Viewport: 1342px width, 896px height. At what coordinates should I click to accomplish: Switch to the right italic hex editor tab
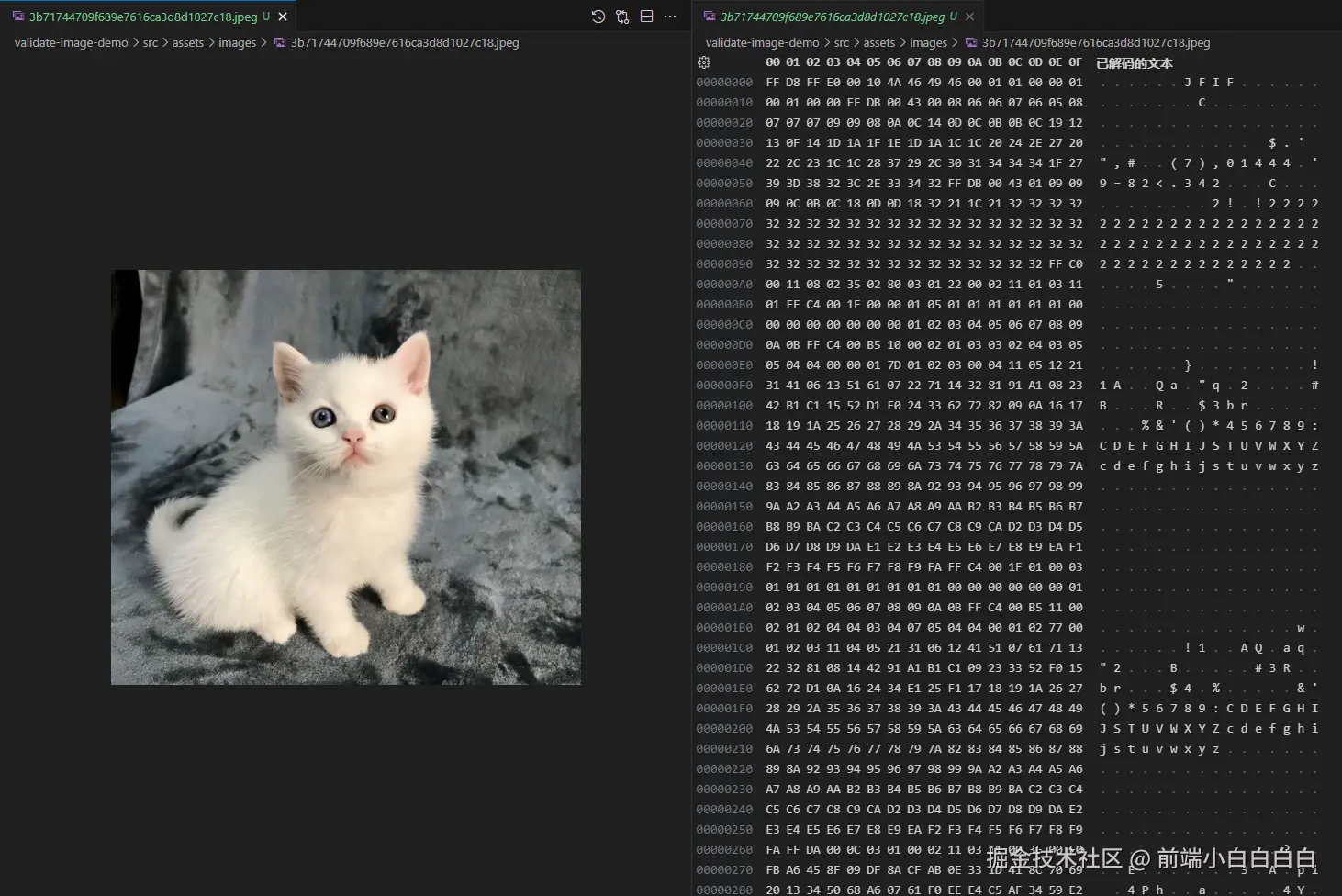point(838,17)
